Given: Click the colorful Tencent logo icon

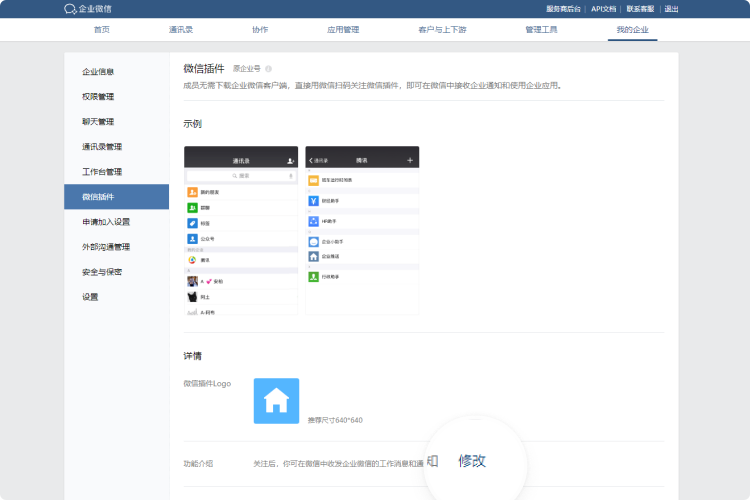Looking at the screenshot, I should click(x=192, y=260).
